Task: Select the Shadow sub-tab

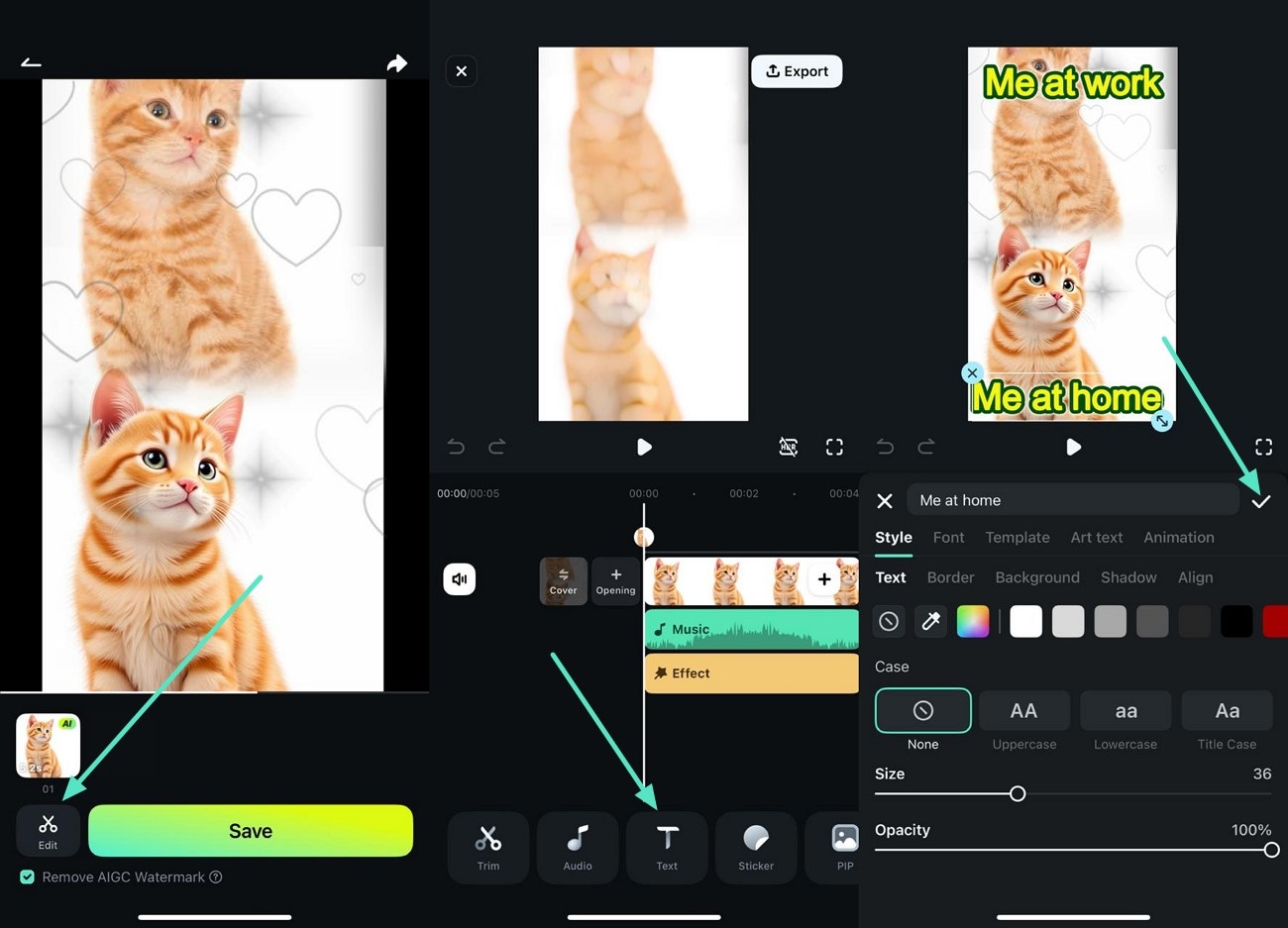Action: pyautogui.click(x=1128, y=577)
